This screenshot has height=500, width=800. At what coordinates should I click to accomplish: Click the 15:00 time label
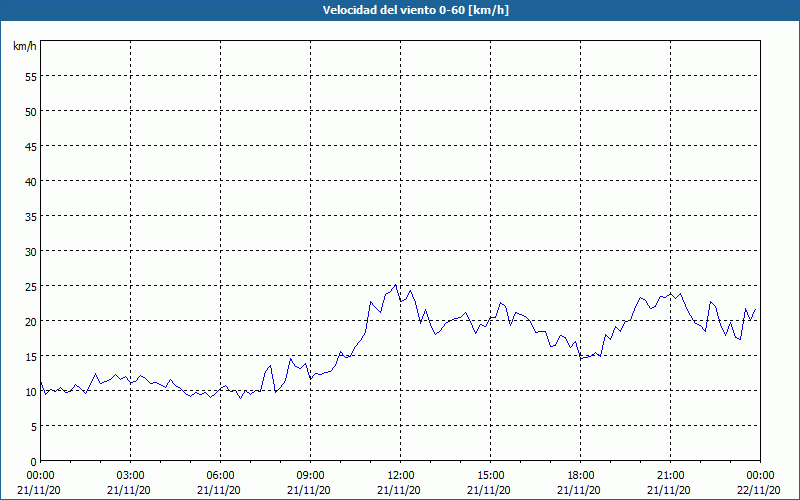490,476
